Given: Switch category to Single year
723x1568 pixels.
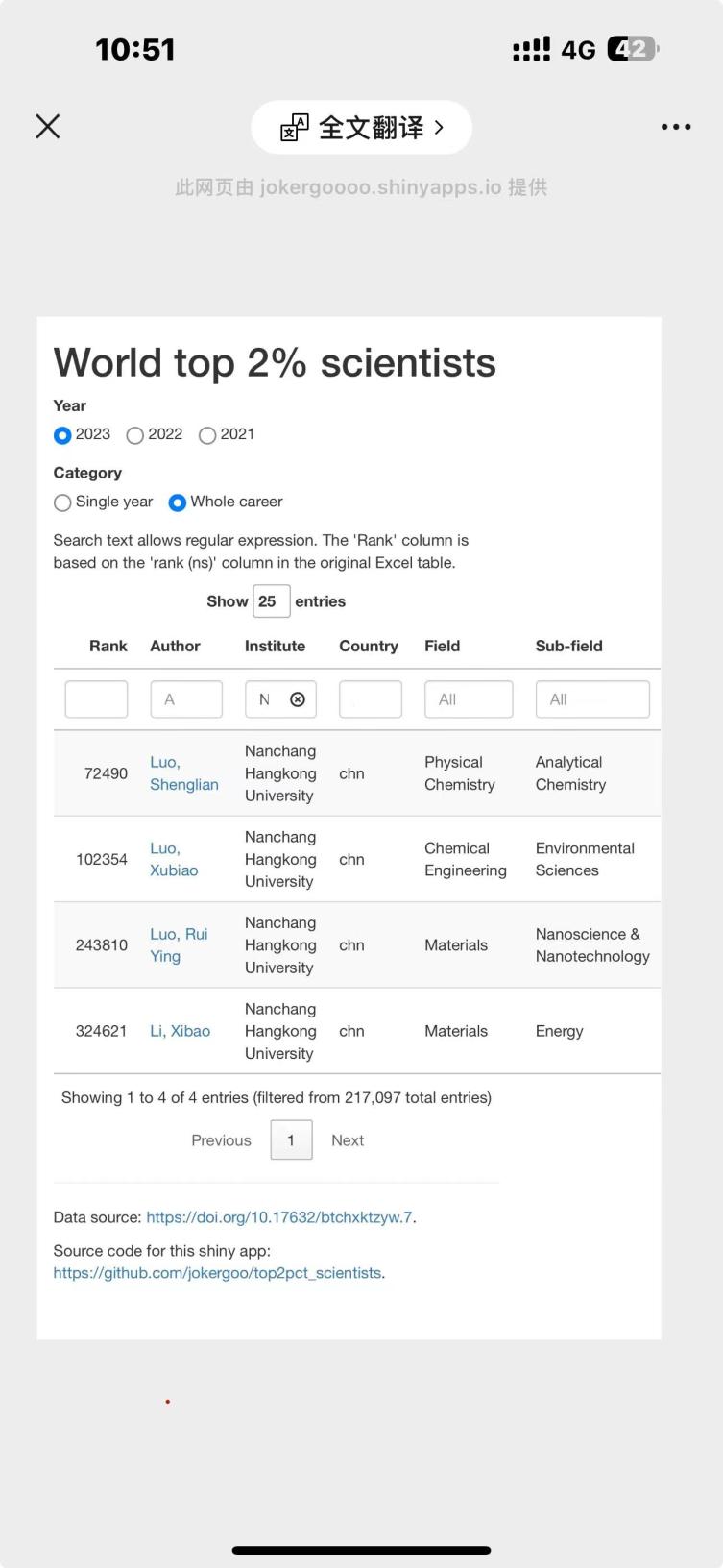Looking at the screenshot, I should [63, 502].
